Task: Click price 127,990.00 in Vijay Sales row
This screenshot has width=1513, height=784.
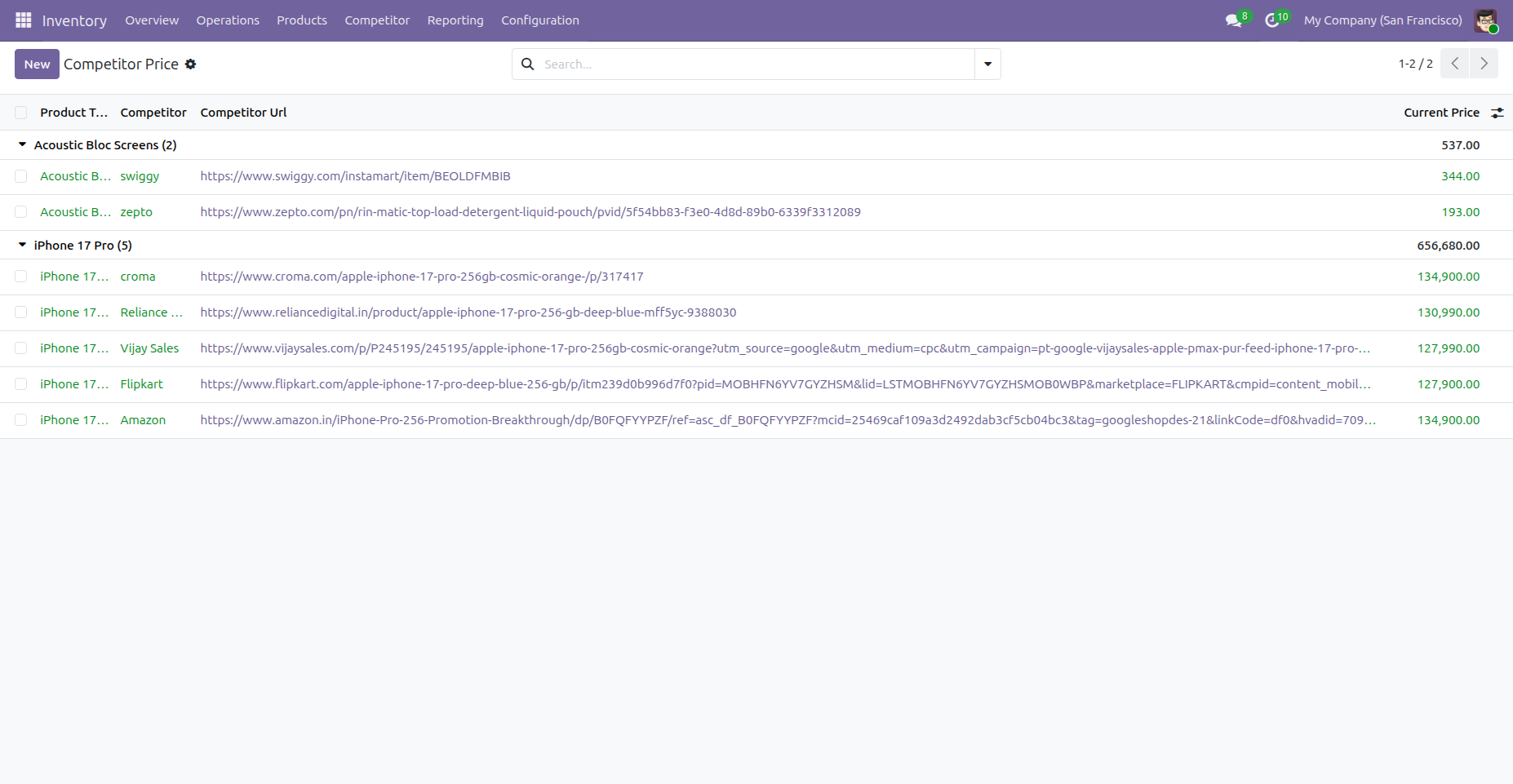Action: [1449, 348]
